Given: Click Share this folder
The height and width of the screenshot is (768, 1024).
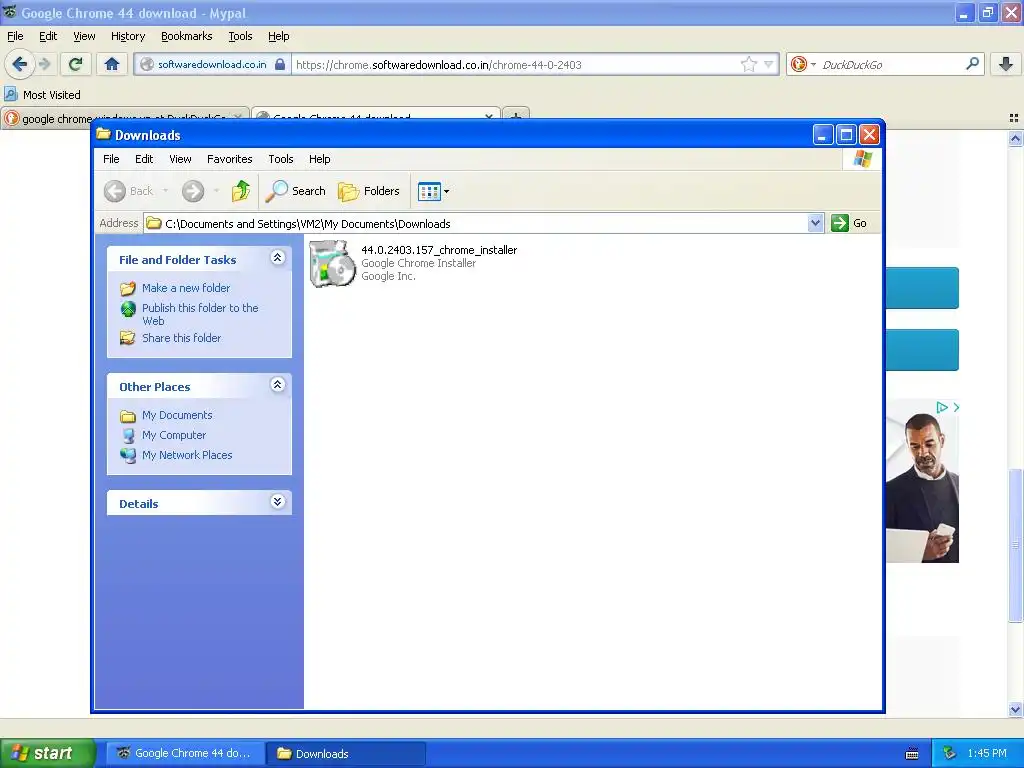Looking at the screenshot, I should click(x=182, y=338).
